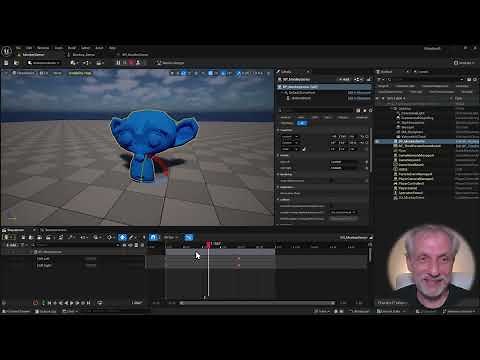Open the Blueprints toolbar icon
This screenshot has height=360, width=480.
coord(87,63)
